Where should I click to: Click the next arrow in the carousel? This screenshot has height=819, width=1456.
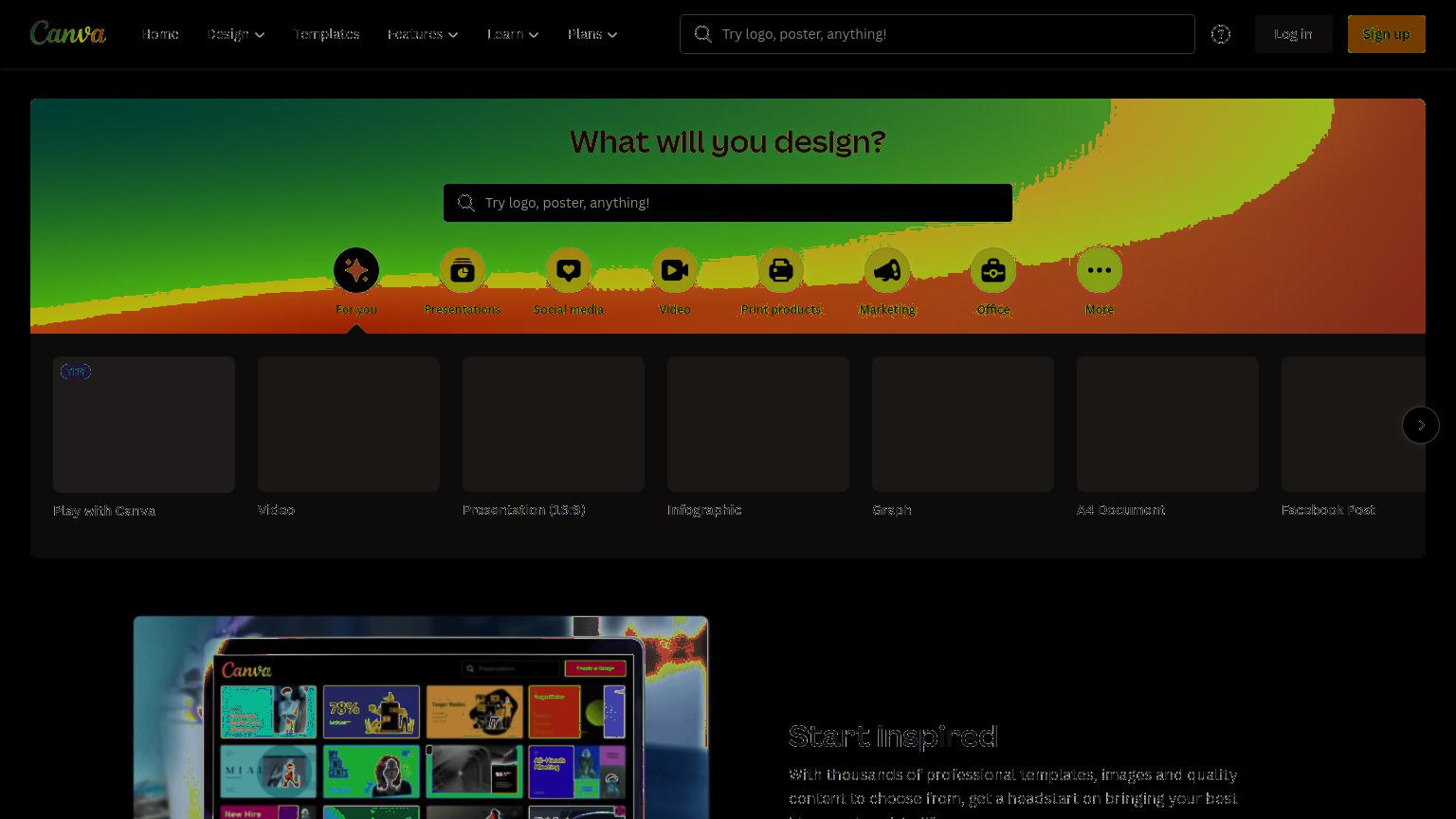coord(1420,425)
